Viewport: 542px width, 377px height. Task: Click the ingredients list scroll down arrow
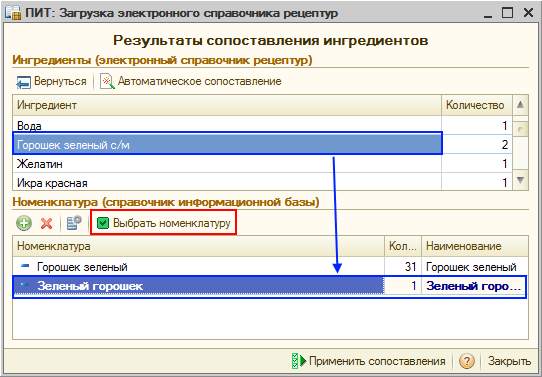[520, 180]
